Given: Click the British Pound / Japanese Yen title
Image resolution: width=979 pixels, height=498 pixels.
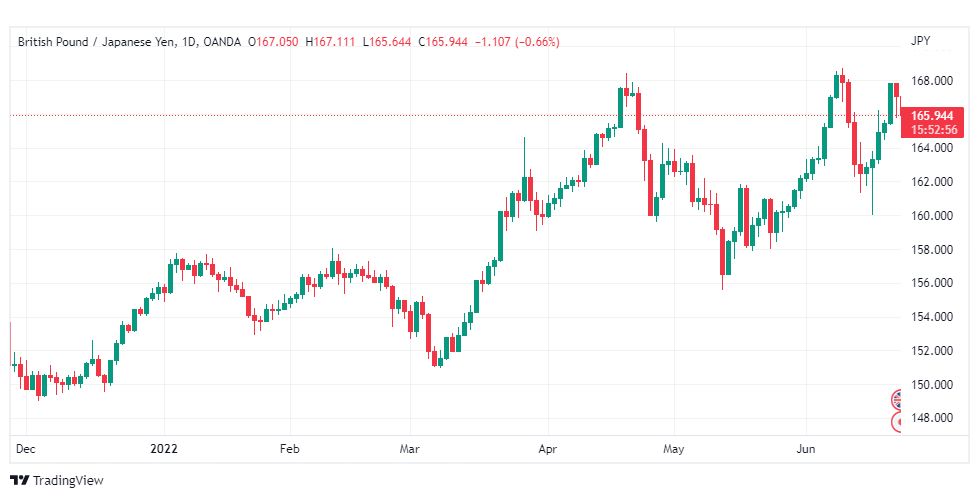Looking at the screenshot, I should tap(96, 41).
